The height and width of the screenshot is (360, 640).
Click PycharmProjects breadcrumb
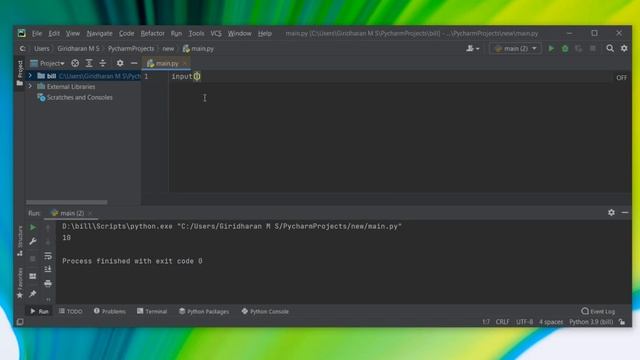coord(131,49)
